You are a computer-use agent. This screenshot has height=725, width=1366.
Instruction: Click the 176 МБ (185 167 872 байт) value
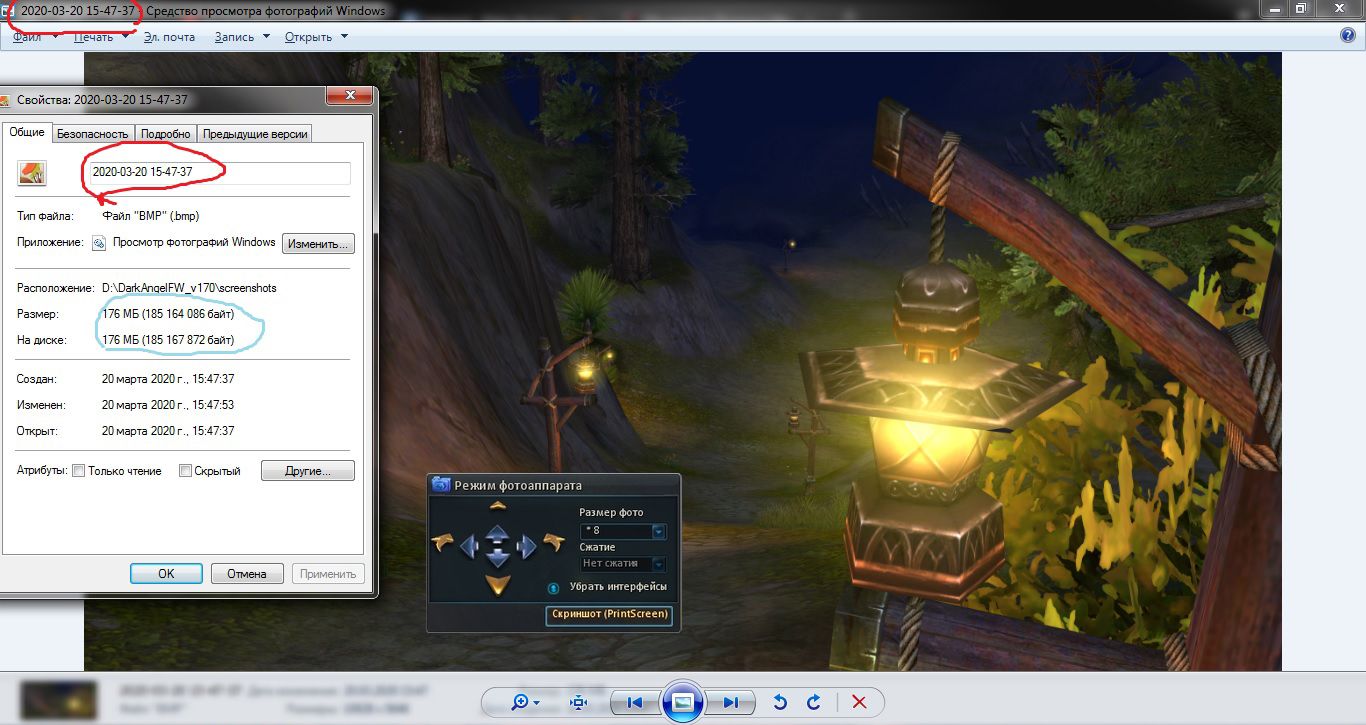pyautogui.click(x=169, y=340)
